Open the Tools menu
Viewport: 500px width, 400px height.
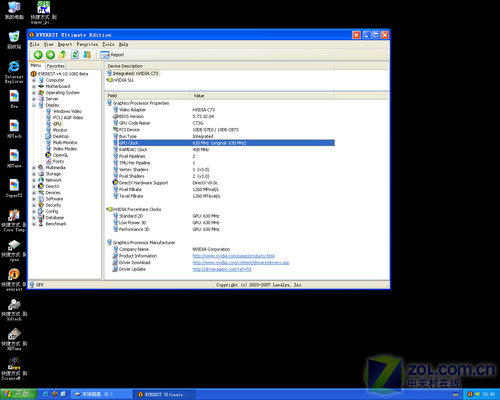tap(108, 44)
